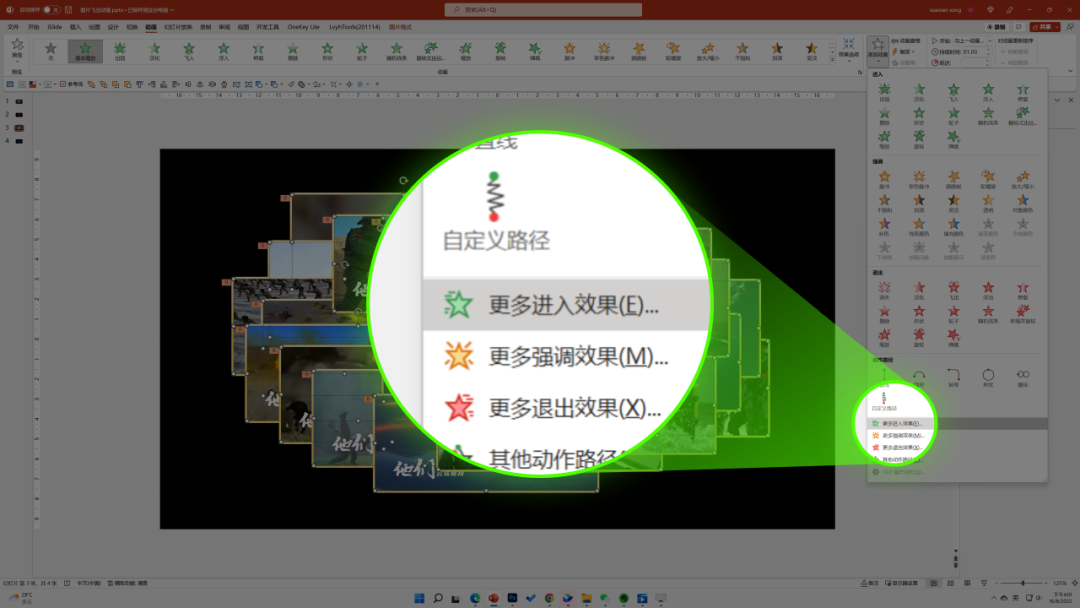Image resolution: width=1080 pixels, height=608 pixels.
Task: Switch to the OneKey Lite tab
Action: click(303, 27)
